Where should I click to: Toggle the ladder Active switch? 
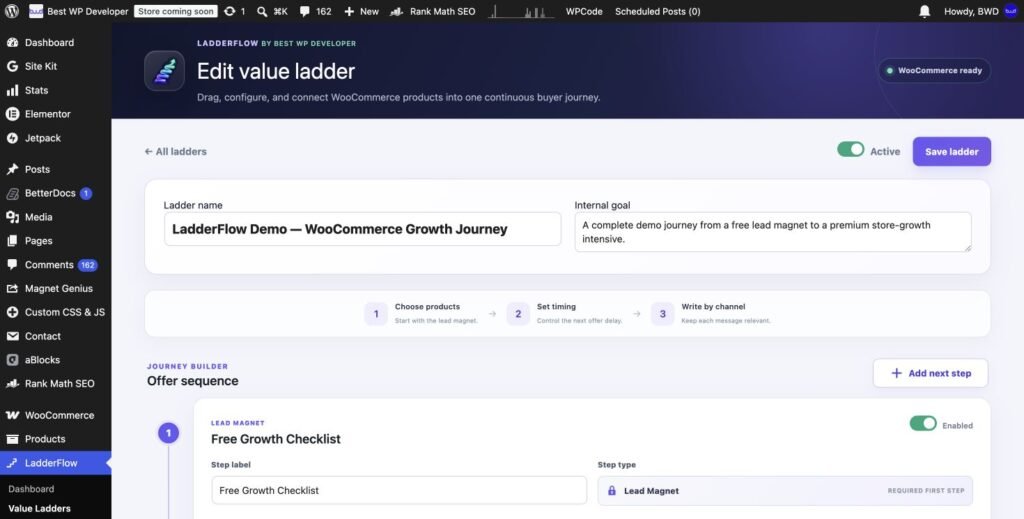[x=850, y=149]
